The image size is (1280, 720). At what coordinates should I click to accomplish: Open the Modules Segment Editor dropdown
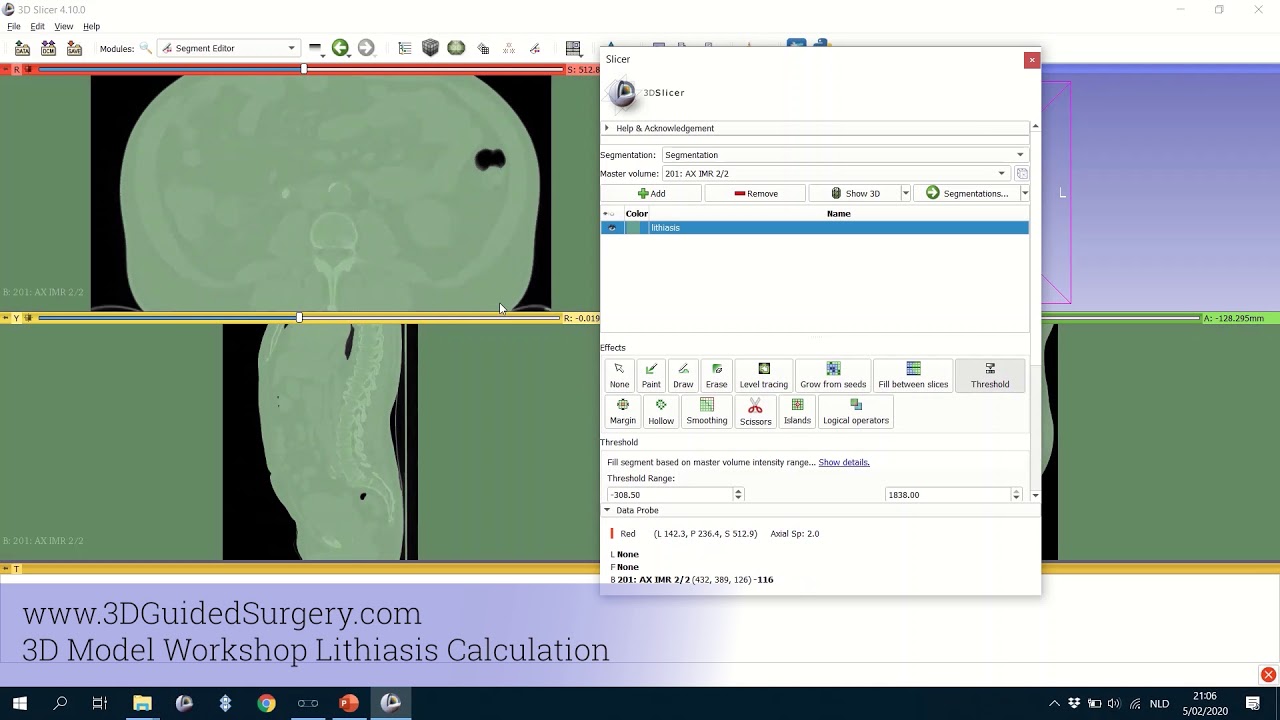pos(229,48)
